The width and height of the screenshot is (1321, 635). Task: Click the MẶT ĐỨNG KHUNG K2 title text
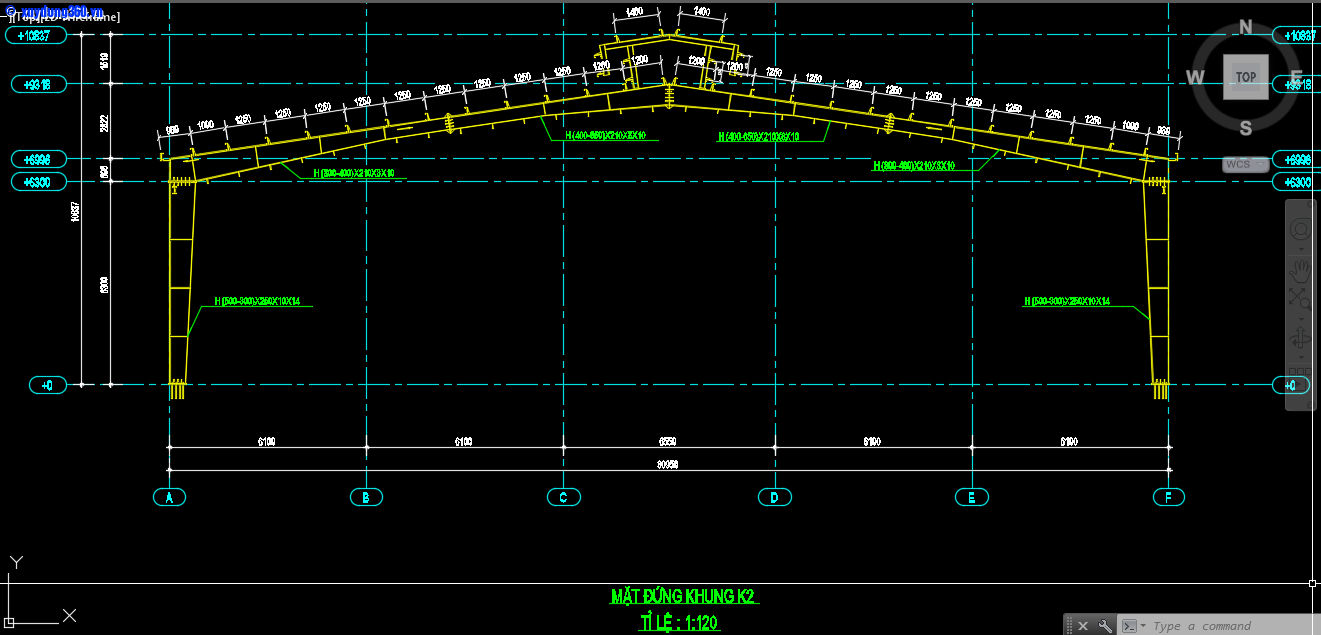click(x=684, y=597)
